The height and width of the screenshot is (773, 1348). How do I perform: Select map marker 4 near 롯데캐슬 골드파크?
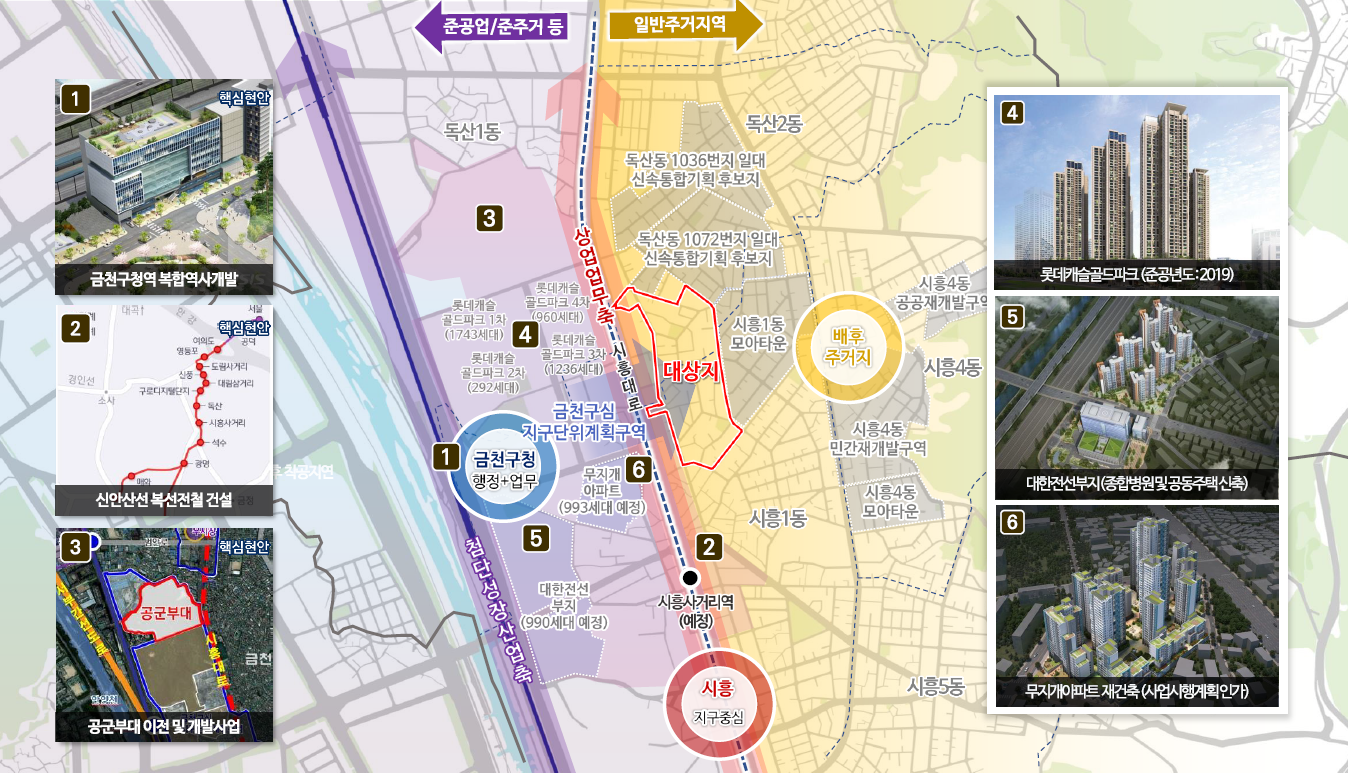click(525, 334)
